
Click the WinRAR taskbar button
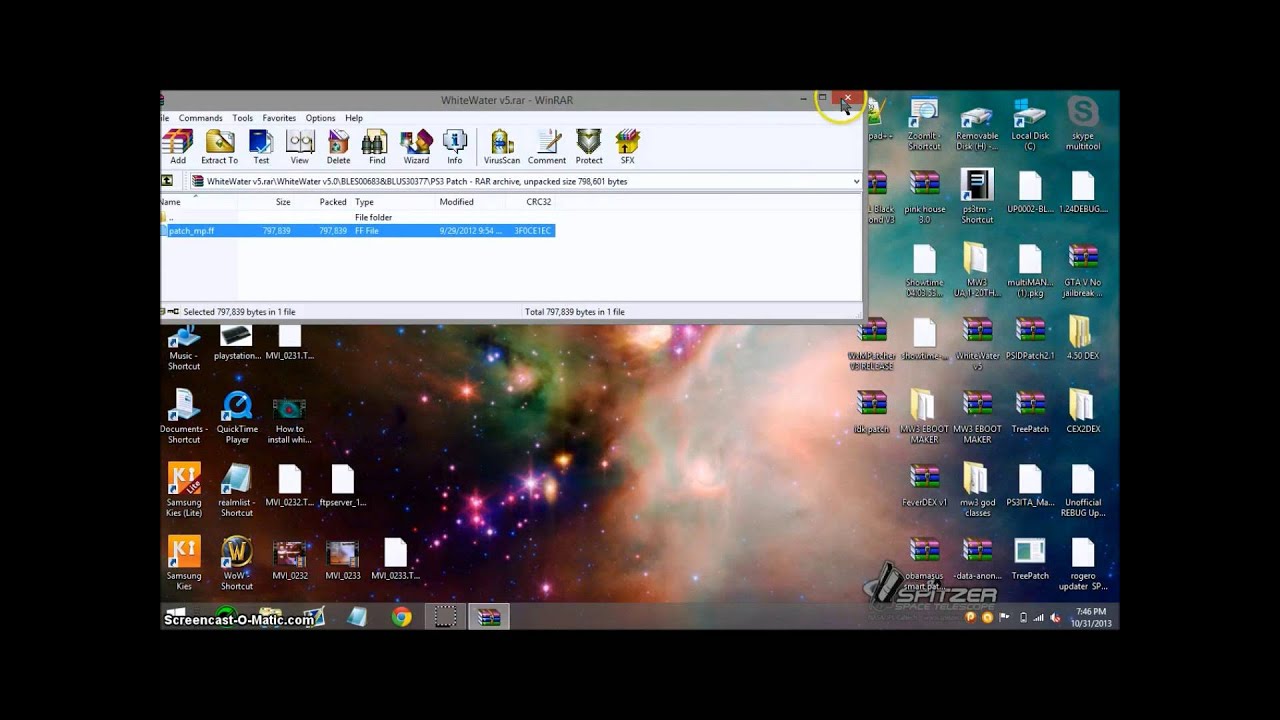tap(488, 617)
